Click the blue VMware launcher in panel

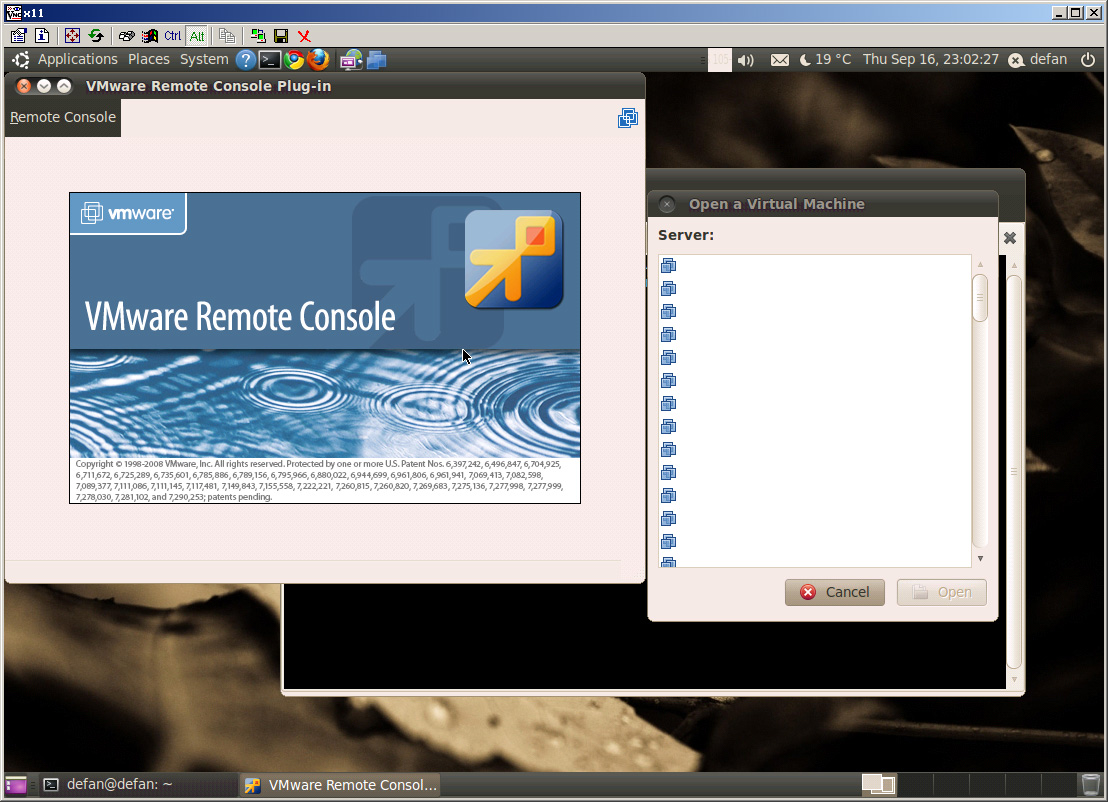click(377, 60)
